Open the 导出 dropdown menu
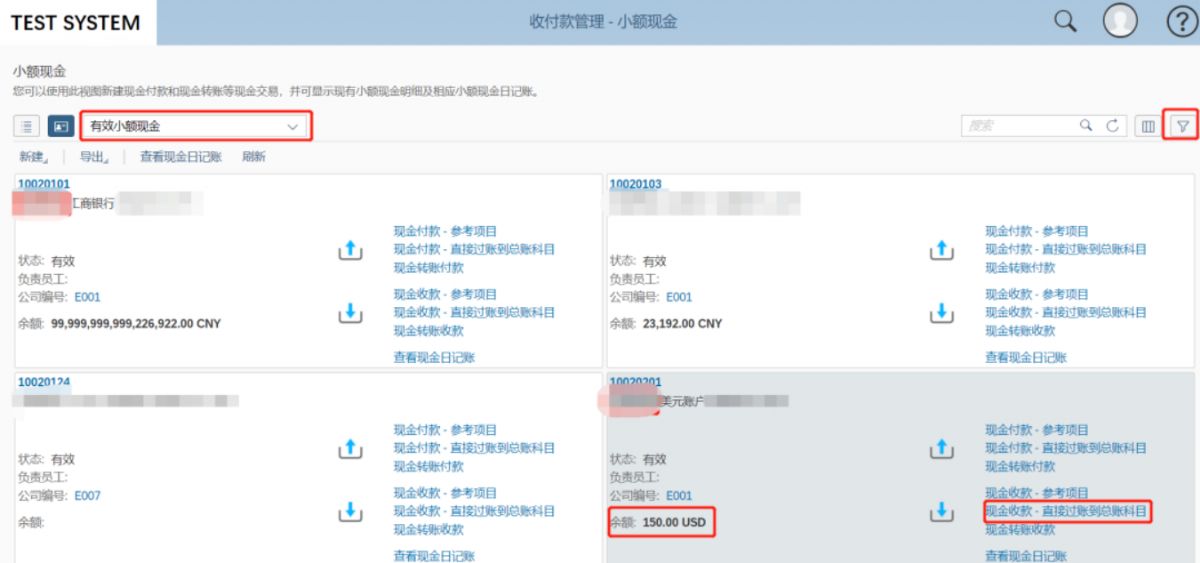This screenshot has width=1200, height=563. point(94,157)
